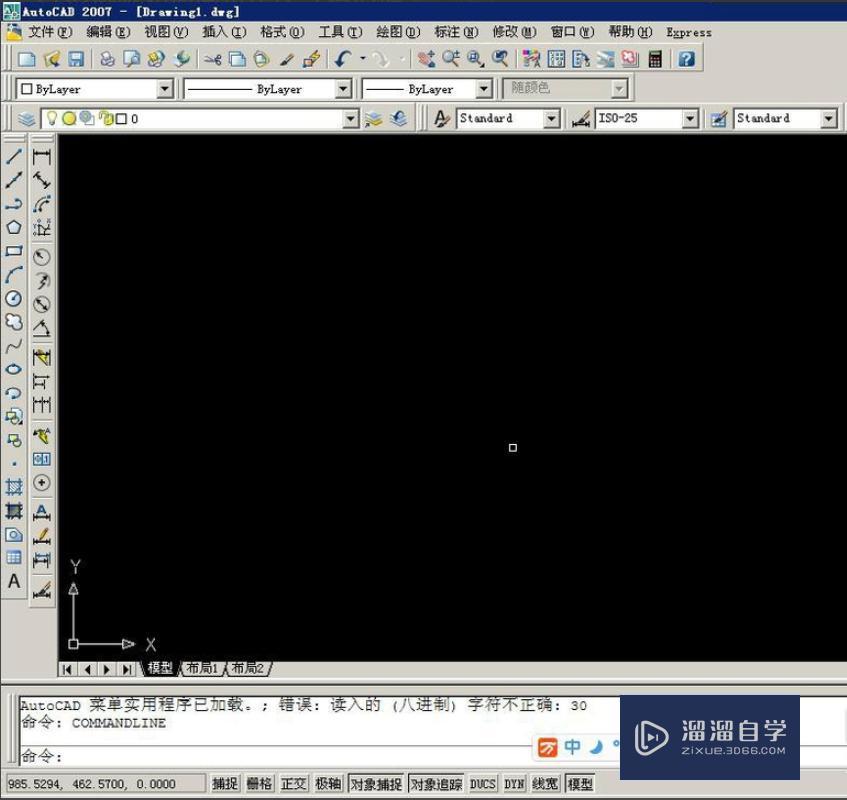Toggle 极轴 (Polar) tracking

[x=328, y=783]
